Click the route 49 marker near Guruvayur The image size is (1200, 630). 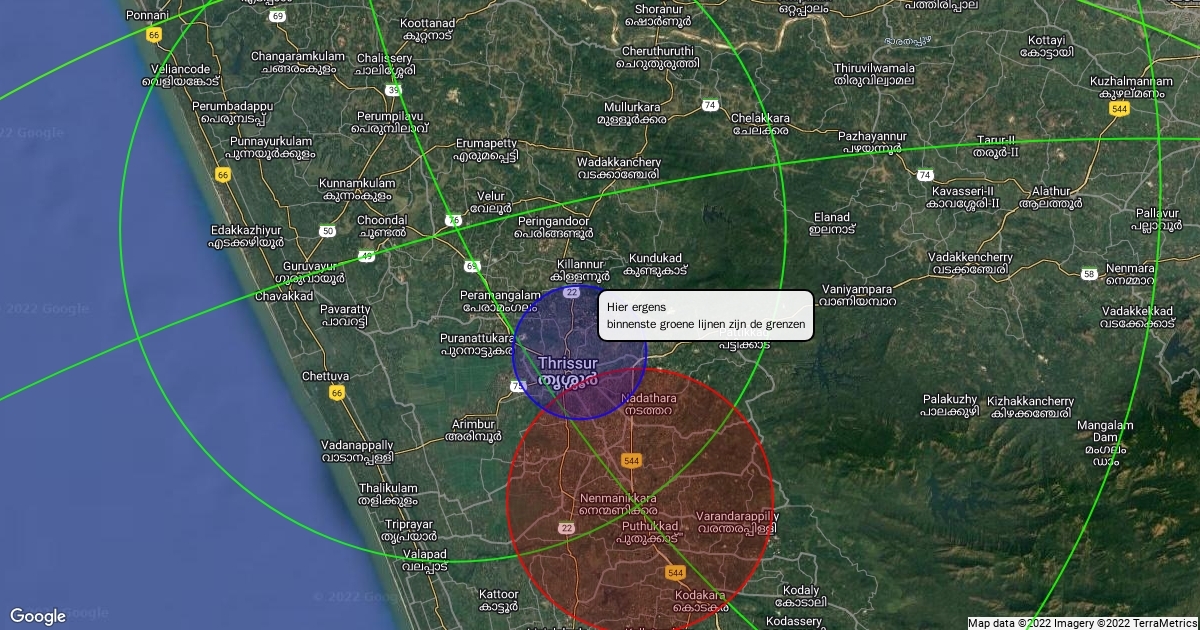click(368, 257)
